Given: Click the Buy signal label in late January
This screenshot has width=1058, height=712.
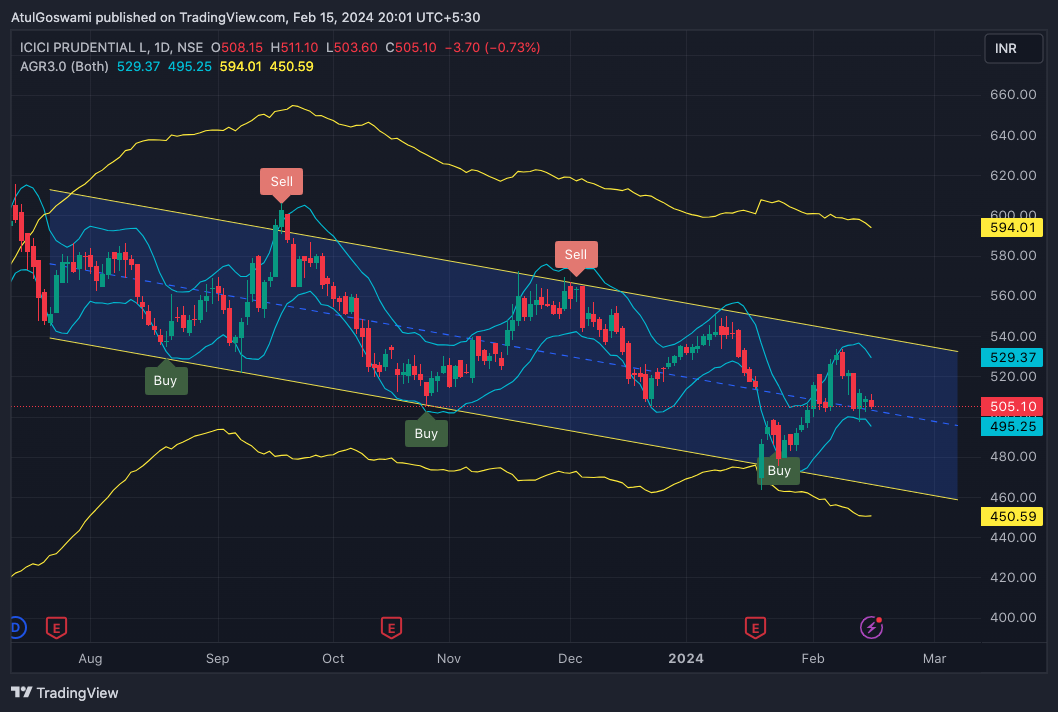Looking at the screenshot, I should (x=779, y=470).
